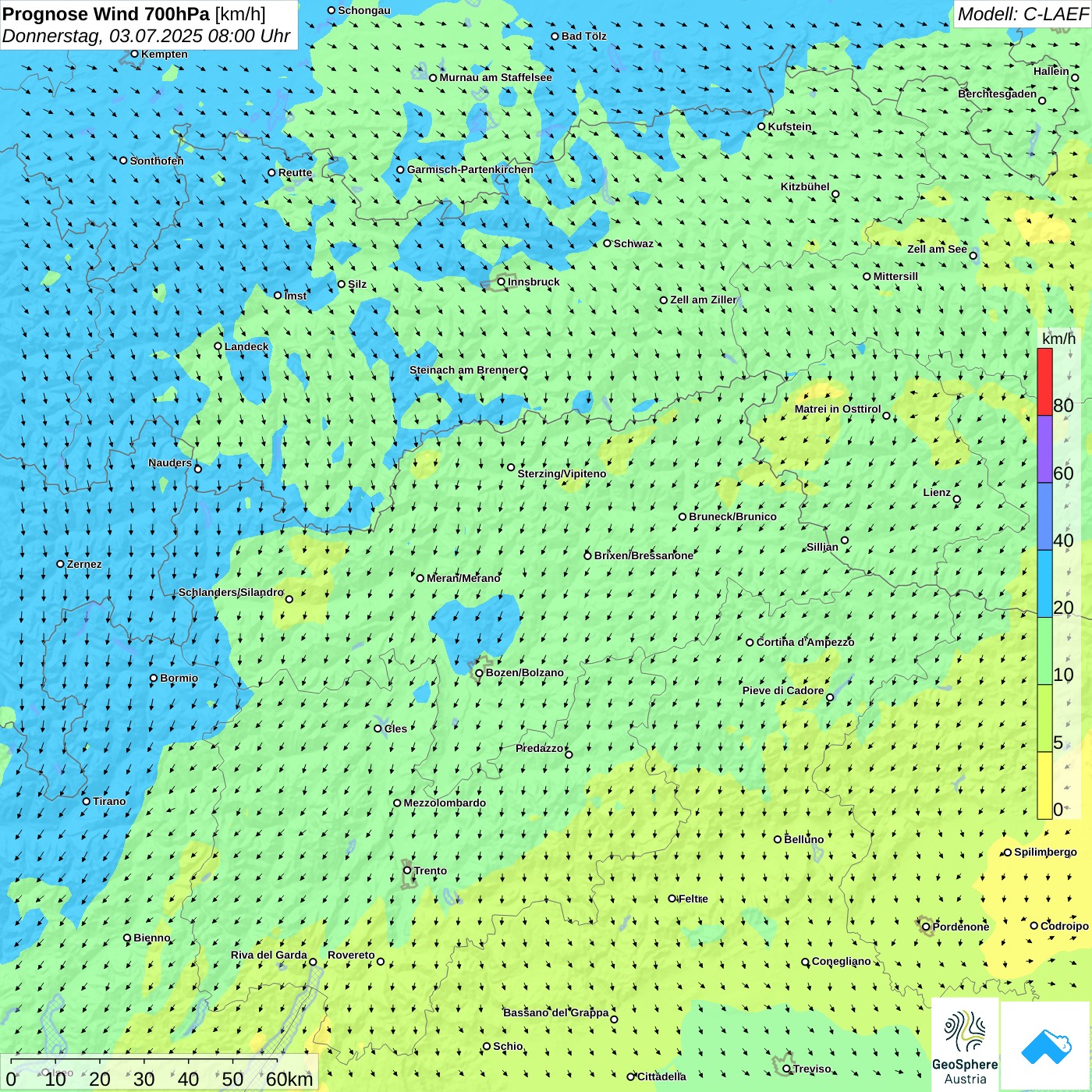The image size is (1092, 1092).
Task: Click the 'Tirano' label
Action: pos(109,801)
